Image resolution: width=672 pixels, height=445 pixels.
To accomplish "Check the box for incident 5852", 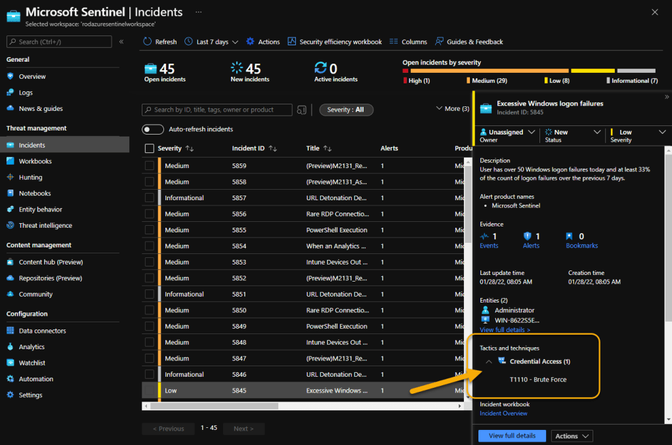I will pos(149,278).
